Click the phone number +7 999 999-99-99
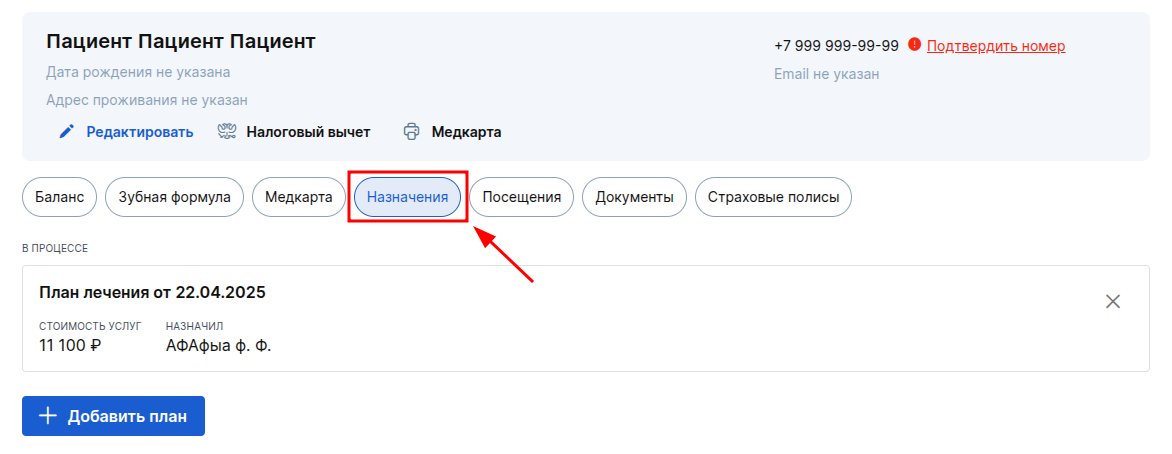Viewport: 1172px width, 454px height. 836,46
